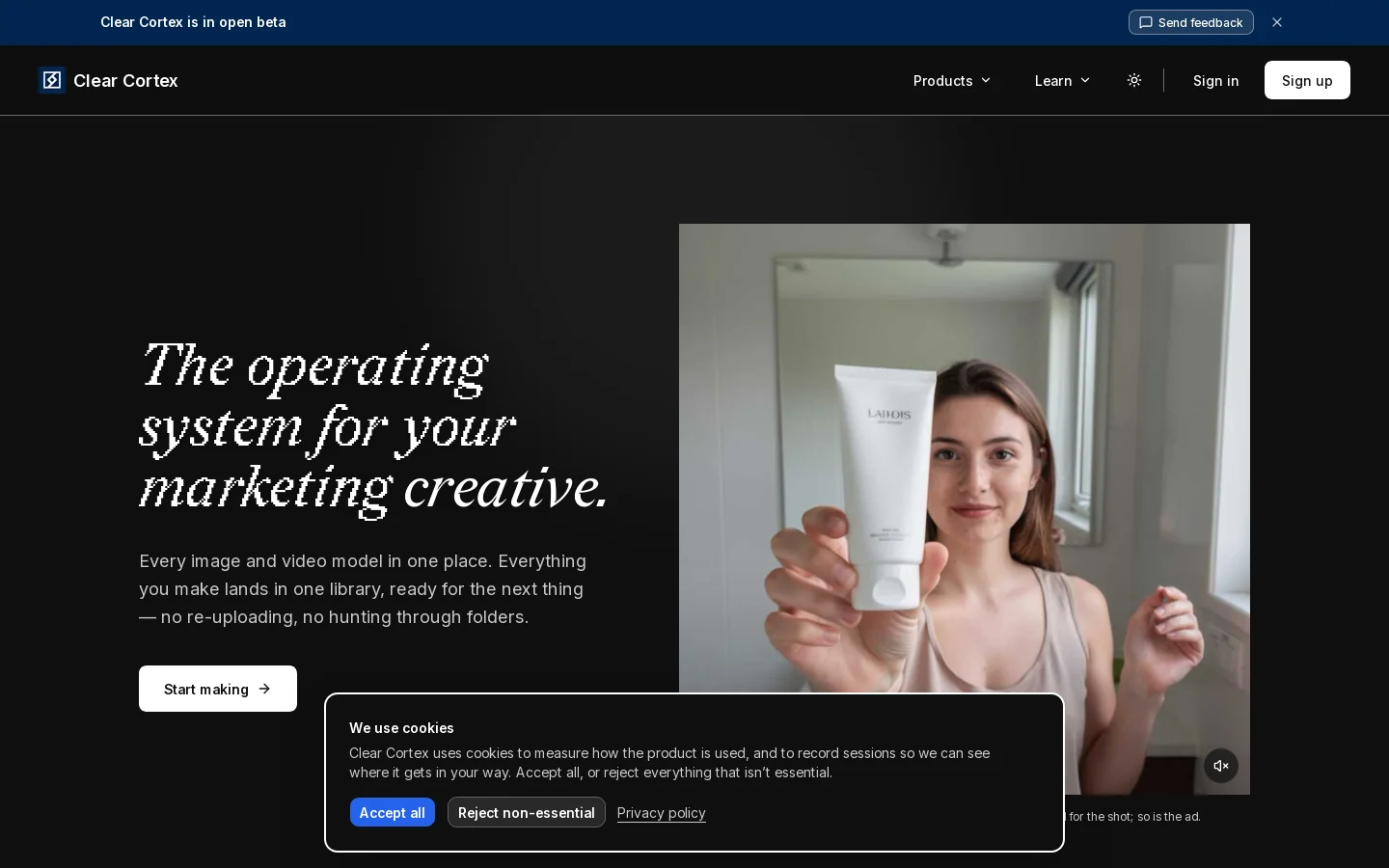The image size is (1389, 868).
Task: Dismiss the open beta banner
Action: [x=1277, y=22]
